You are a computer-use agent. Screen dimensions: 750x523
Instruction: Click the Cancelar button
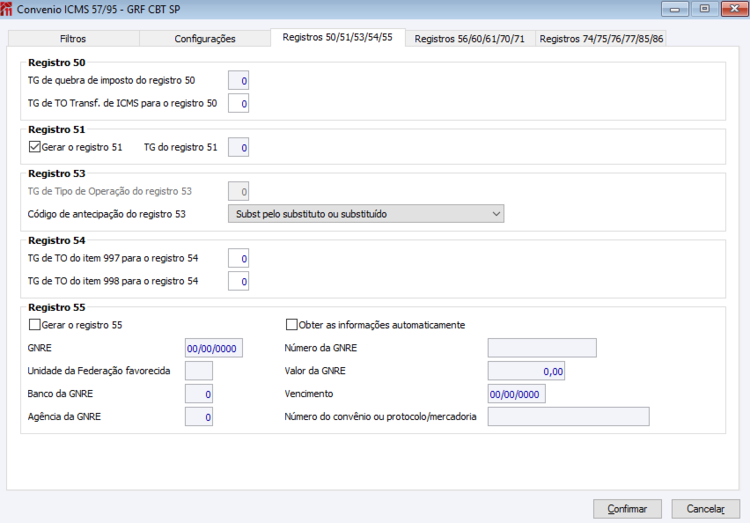706,509
